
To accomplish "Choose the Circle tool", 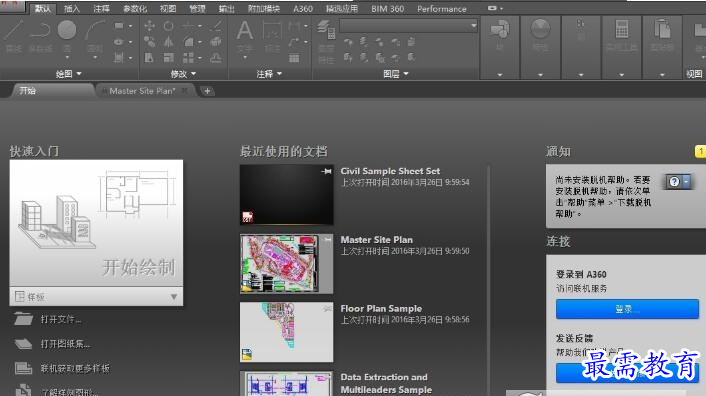I will [x=67, y=30].
